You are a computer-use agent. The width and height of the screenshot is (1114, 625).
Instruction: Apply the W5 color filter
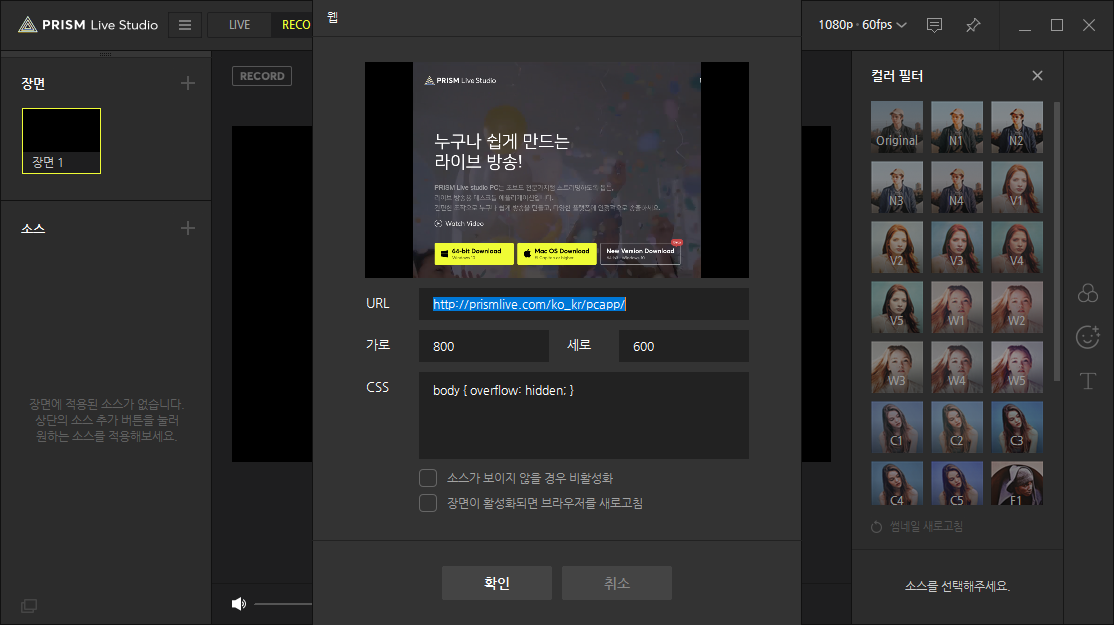point(1017,367)
